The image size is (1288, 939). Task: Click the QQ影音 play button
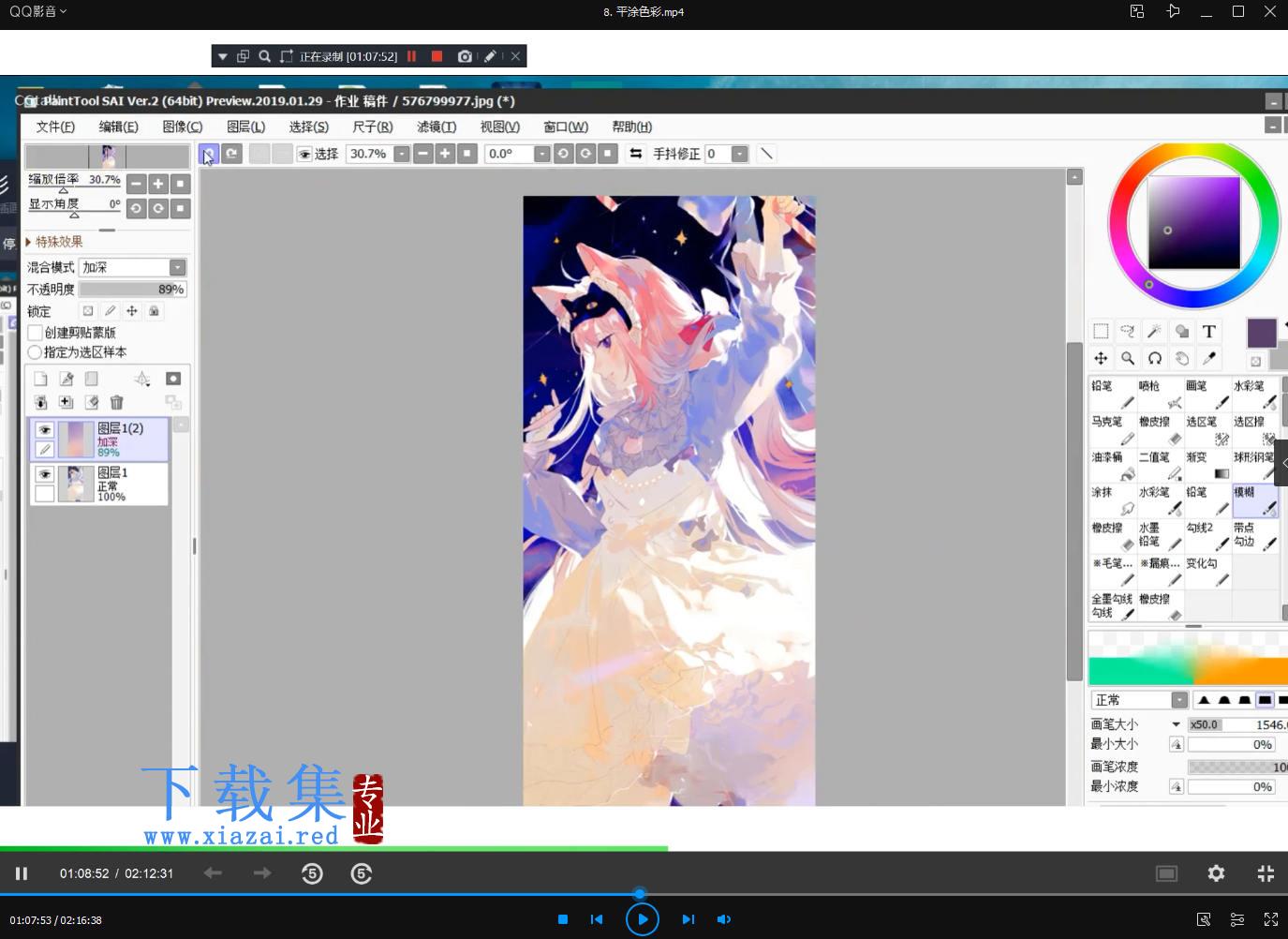(643, 919)
